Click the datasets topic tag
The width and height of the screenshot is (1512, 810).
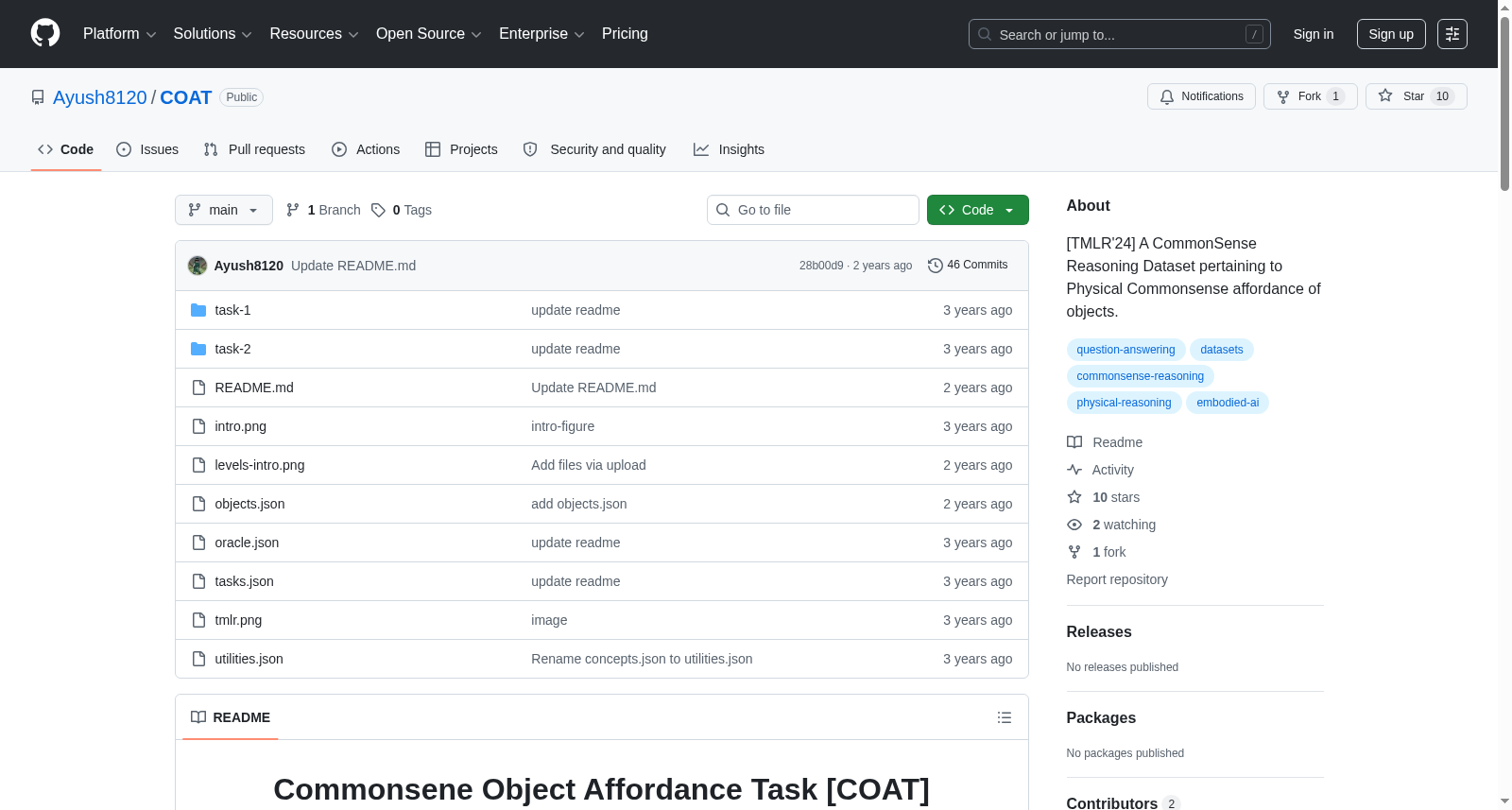pyautogui.click(x=1222, y=350)
